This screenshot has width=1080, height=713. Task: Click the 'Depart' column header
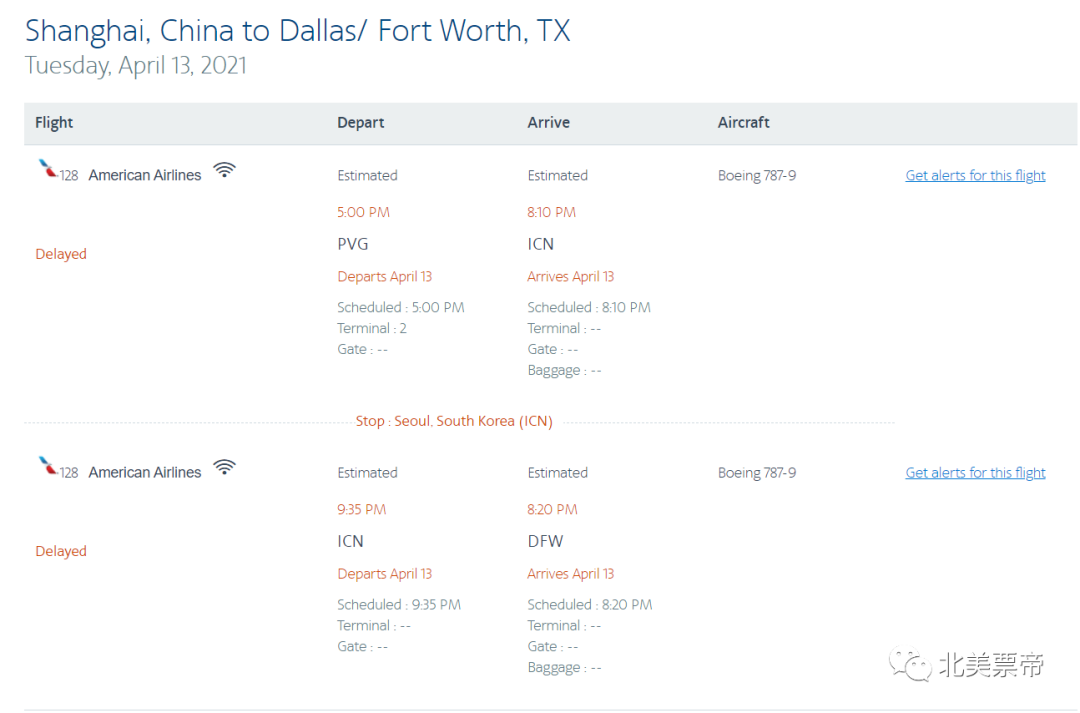[x=361, y=123]
